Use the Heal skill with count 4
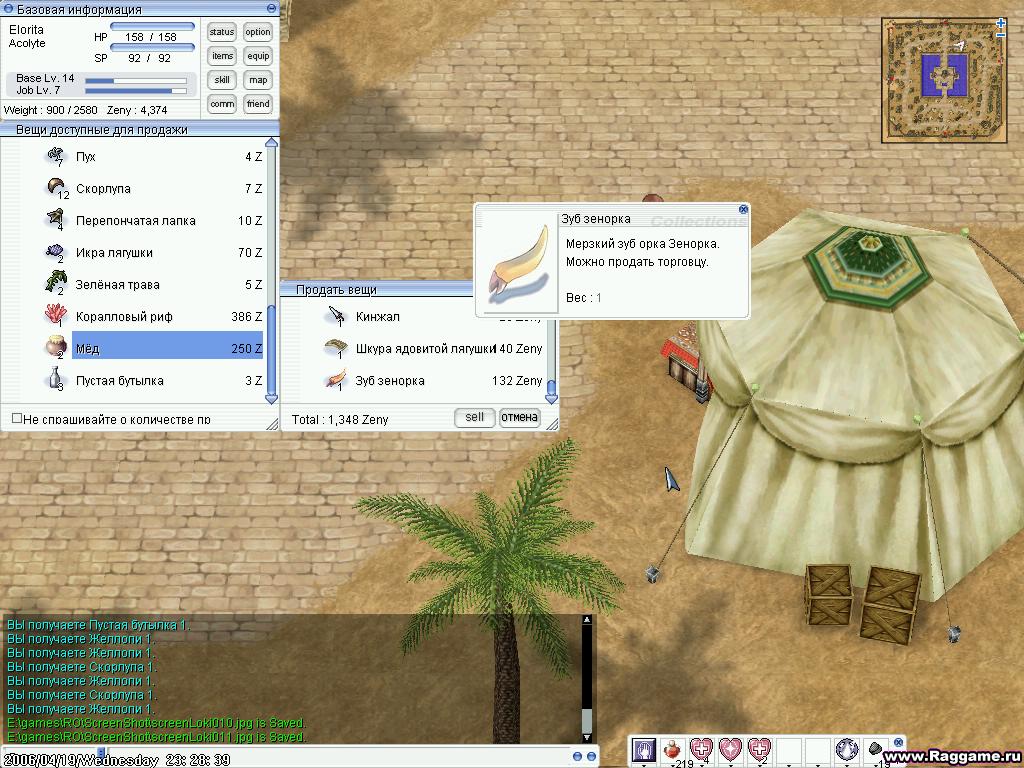Screen dimensions: 1024x768 point(701,750)
